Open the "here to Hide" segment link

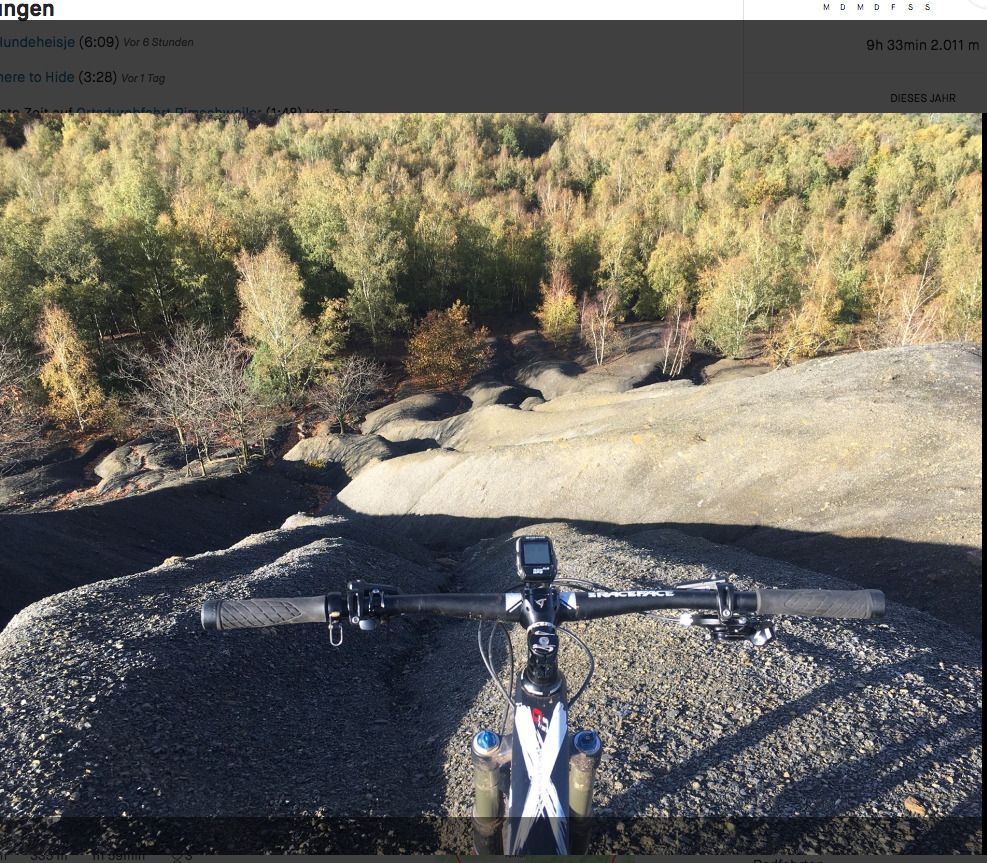click(37, 77)
